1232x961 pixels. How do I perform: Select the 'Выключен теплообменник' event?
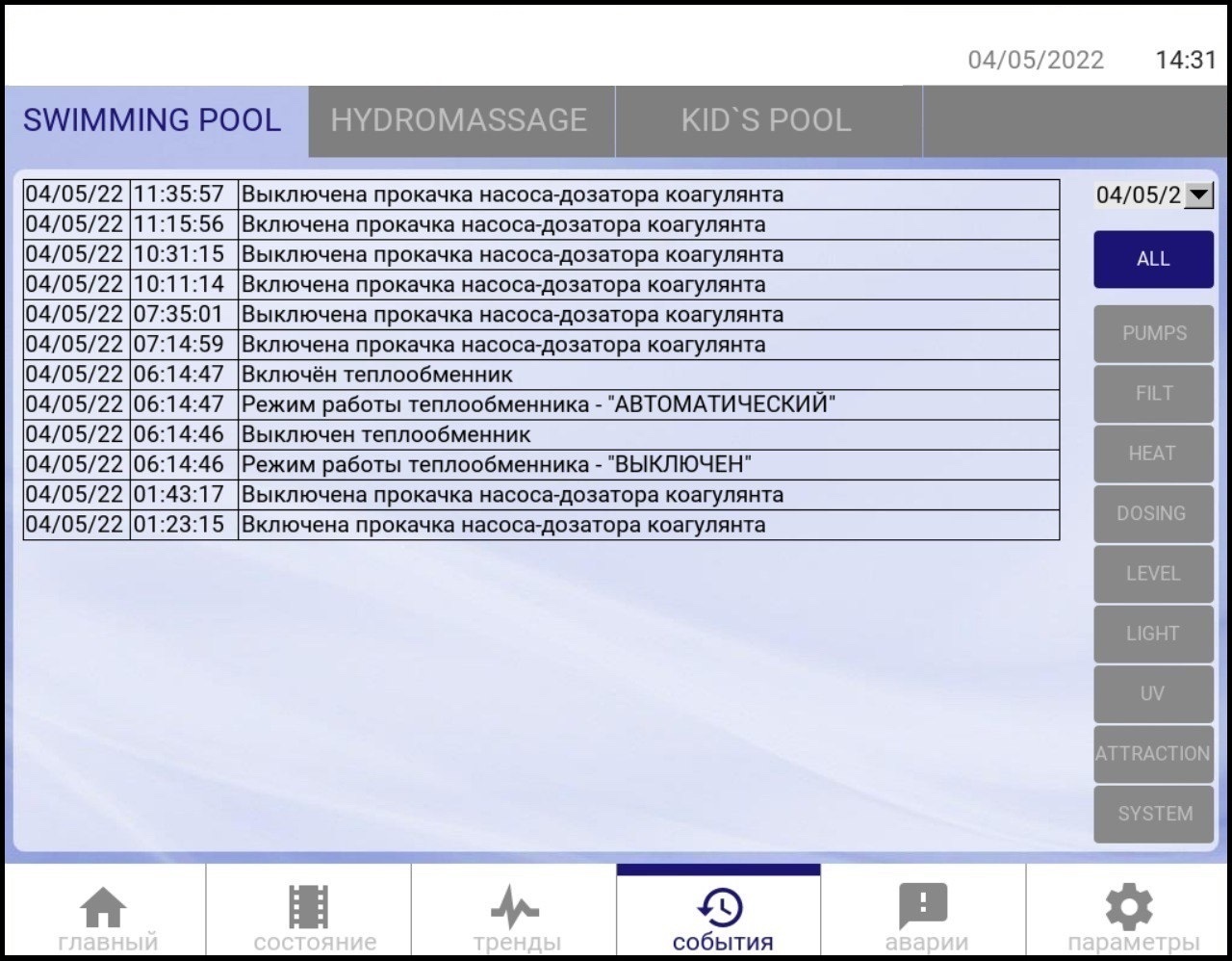tap(386, 434)
